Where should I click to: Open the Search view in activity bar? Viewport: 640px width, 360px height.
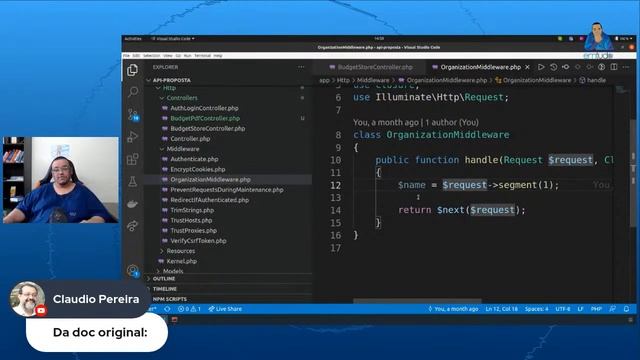[x=133, y=92]
